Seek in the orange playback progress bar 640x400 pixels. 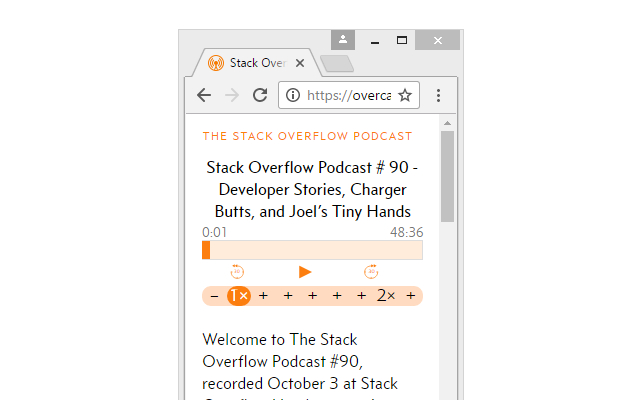312,250
